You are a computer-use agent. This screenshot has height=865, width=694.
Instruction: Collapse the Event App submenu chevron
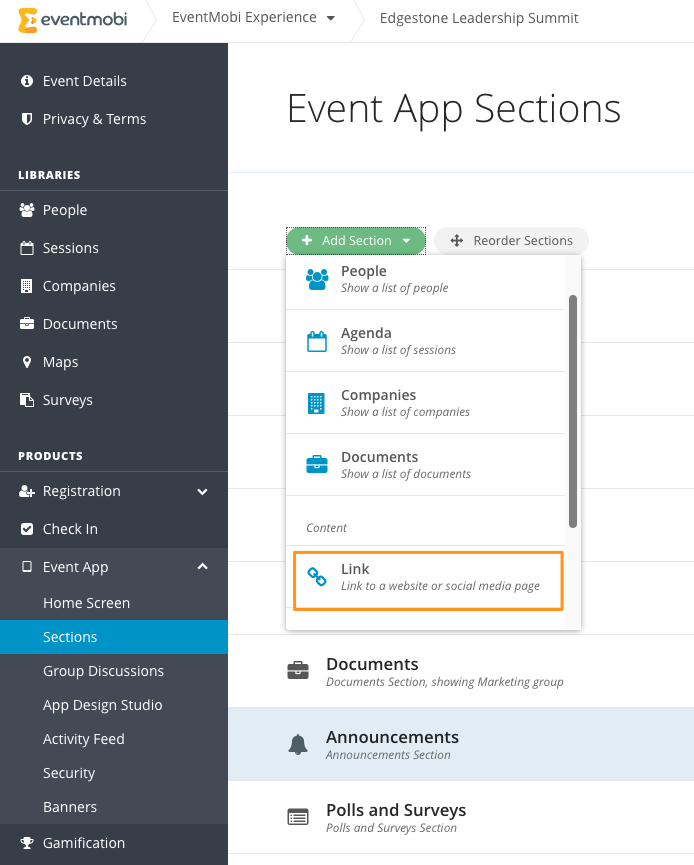pyautogui.click(x=202, y=567)
